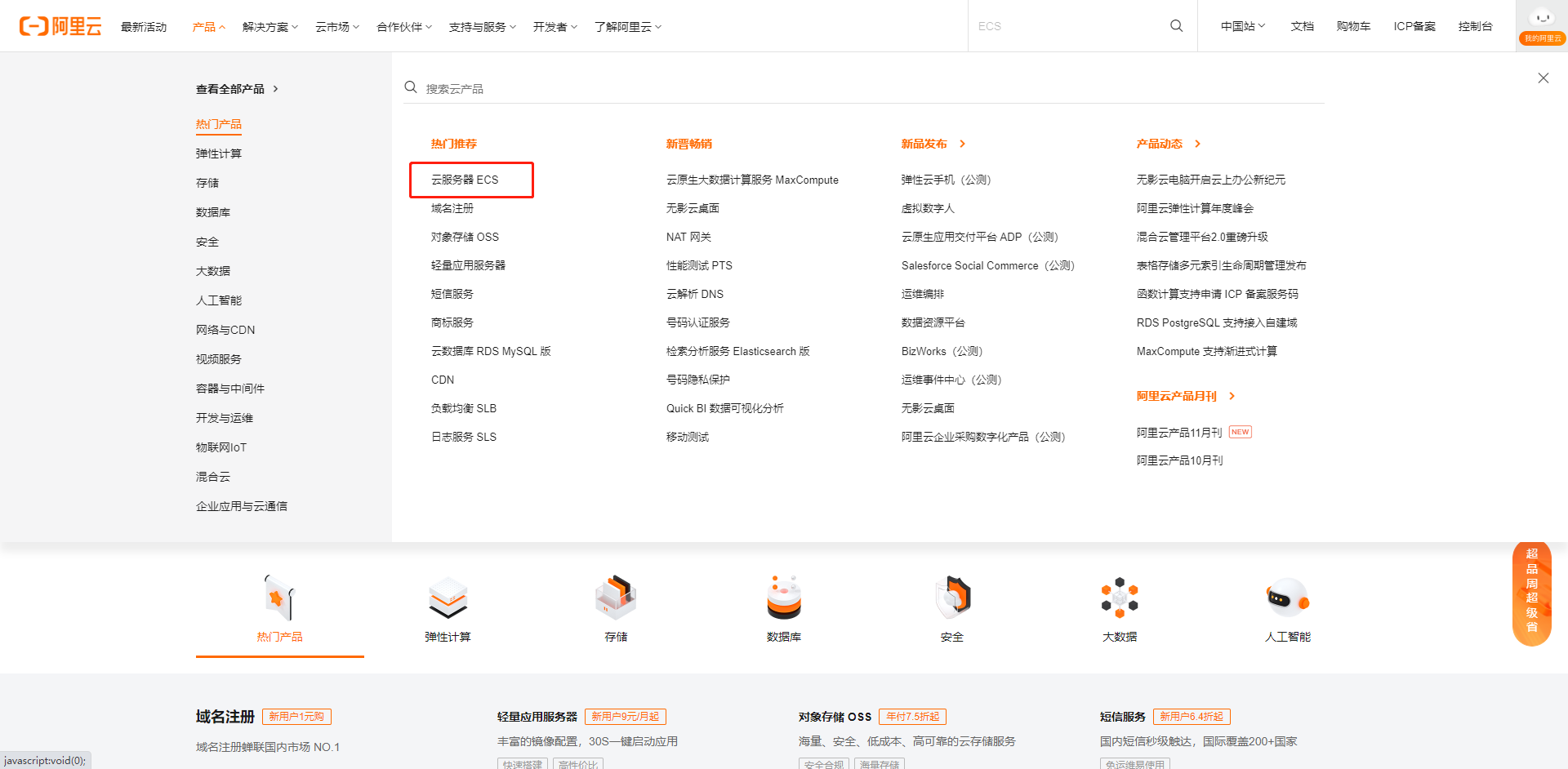Select 人工智能 in the left category list
The image size is (1568, 769).
click(219, 300)
